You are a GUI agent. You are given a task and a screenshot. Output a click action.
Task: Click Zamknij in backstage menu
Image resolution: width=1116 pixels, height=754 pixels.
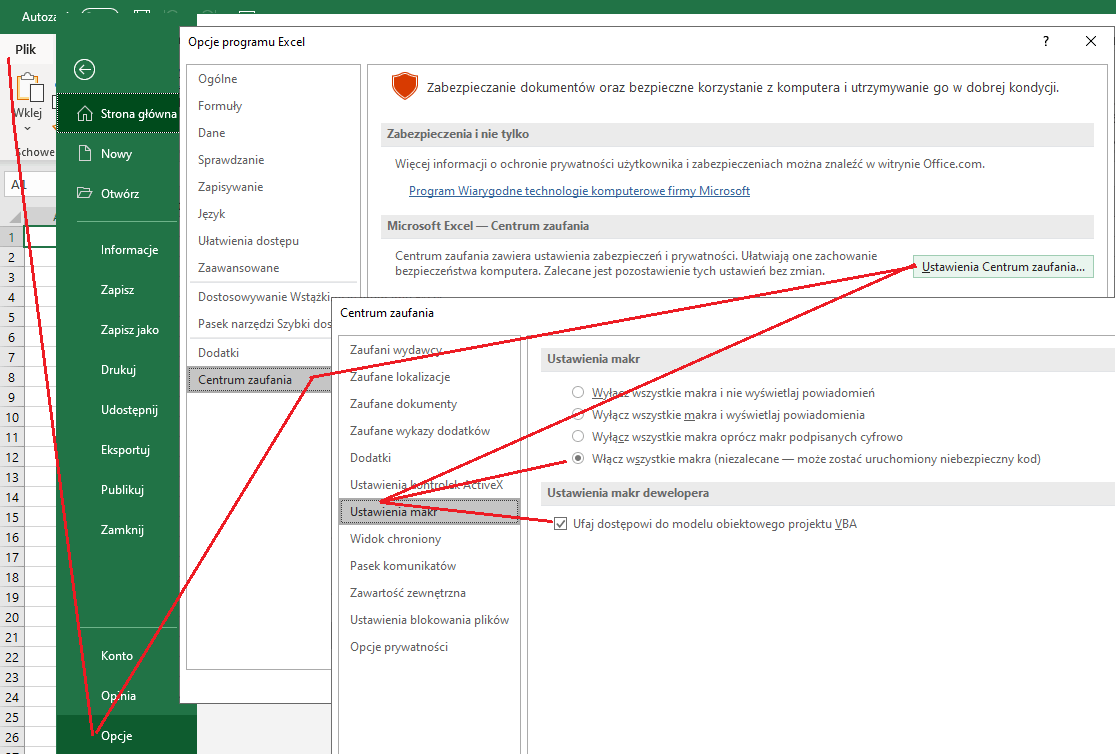click(122, 529)
